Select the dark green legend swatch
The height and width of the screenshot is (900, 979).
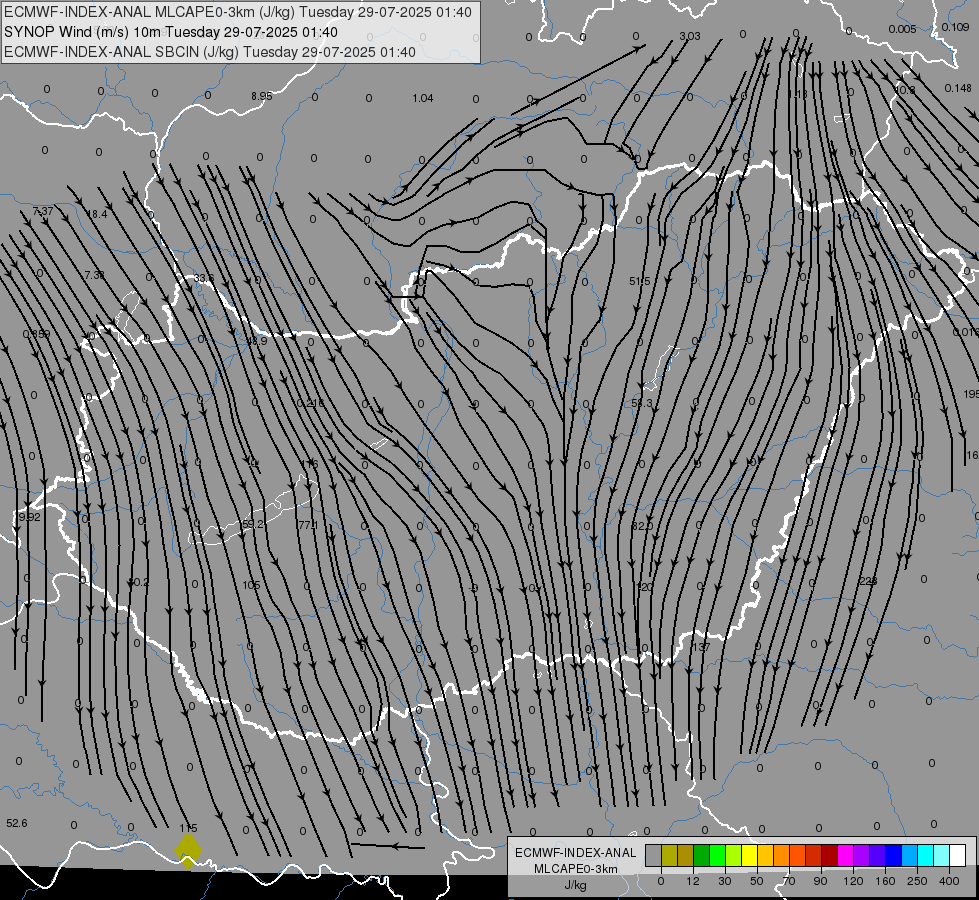tap(701, 856)
